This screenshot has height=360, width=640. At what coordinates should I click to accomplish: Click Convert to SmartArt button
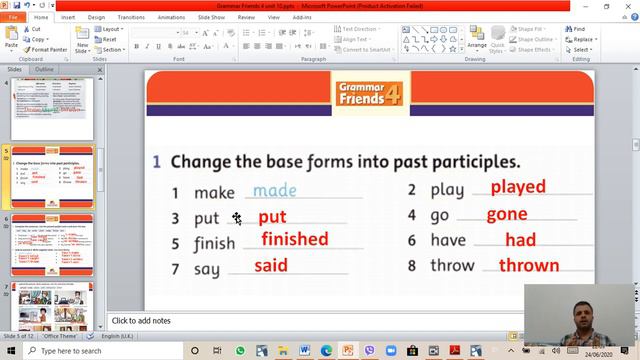(364, 50)
